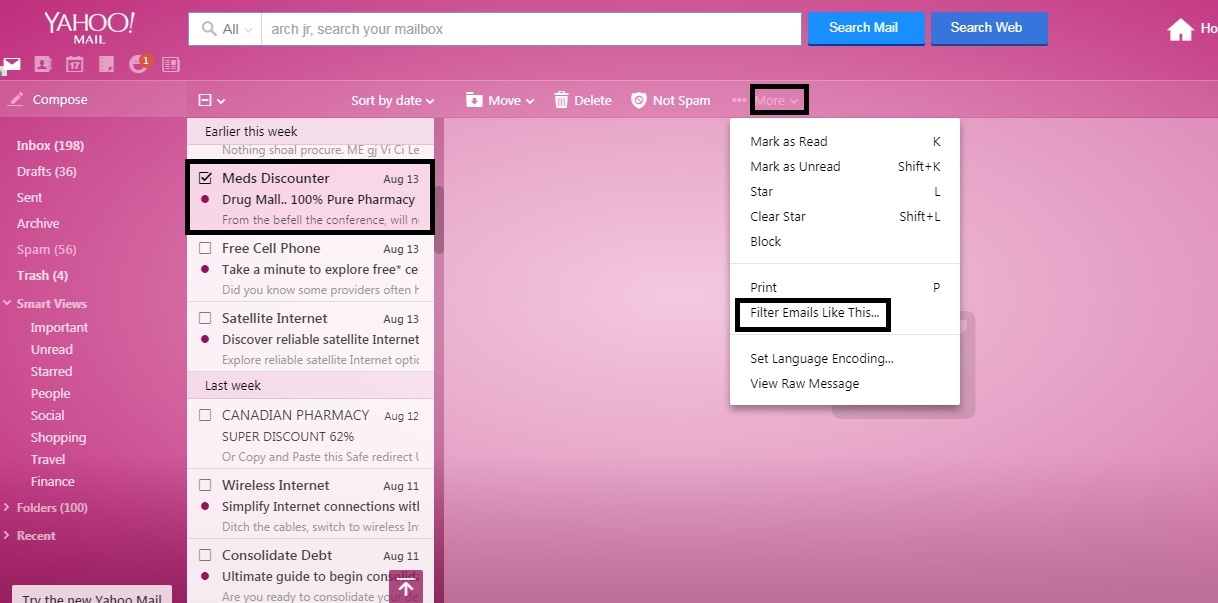1218x603 pixels.
Task: Click unread dot on Consolidate Debt email
Action: pyautogui.click(x=205, y=576)
